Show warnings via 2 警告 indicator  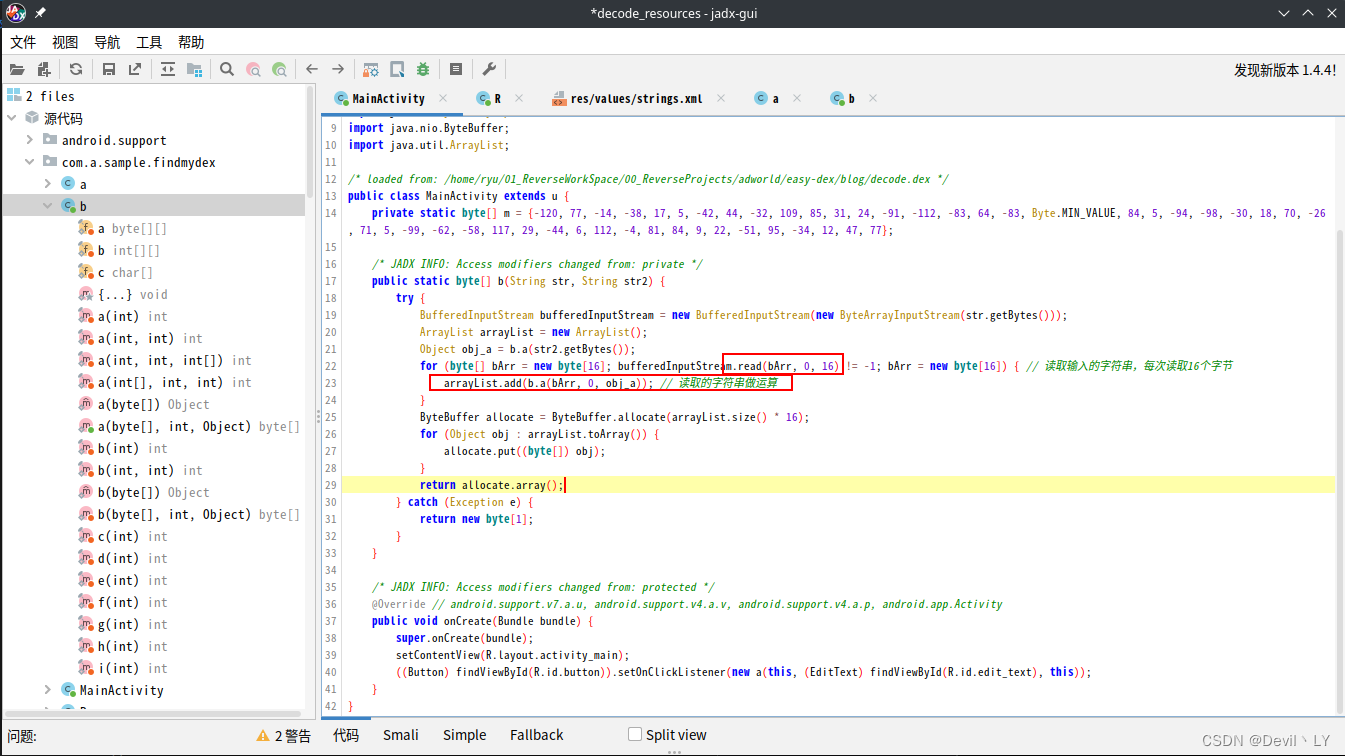[x=284, y=735]
